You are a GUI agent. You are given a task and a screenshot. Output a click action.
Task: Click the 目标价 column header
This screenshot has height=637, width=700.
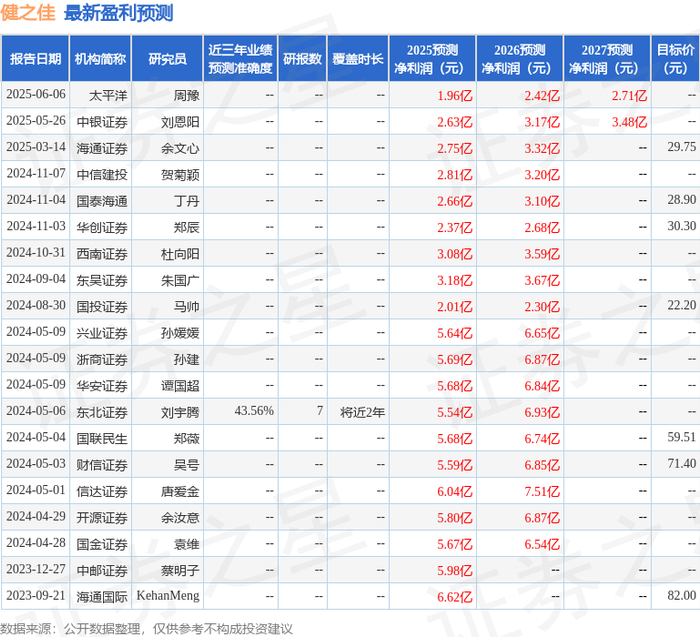coord(675,59)
